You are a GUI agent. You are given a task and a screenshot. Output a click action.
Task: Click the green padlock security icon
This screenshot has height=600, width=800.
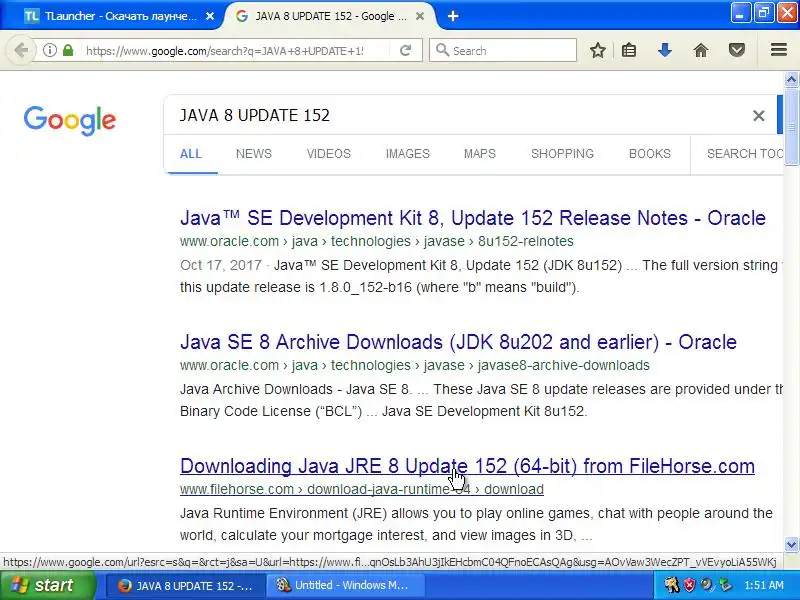(x=68, y=50)
